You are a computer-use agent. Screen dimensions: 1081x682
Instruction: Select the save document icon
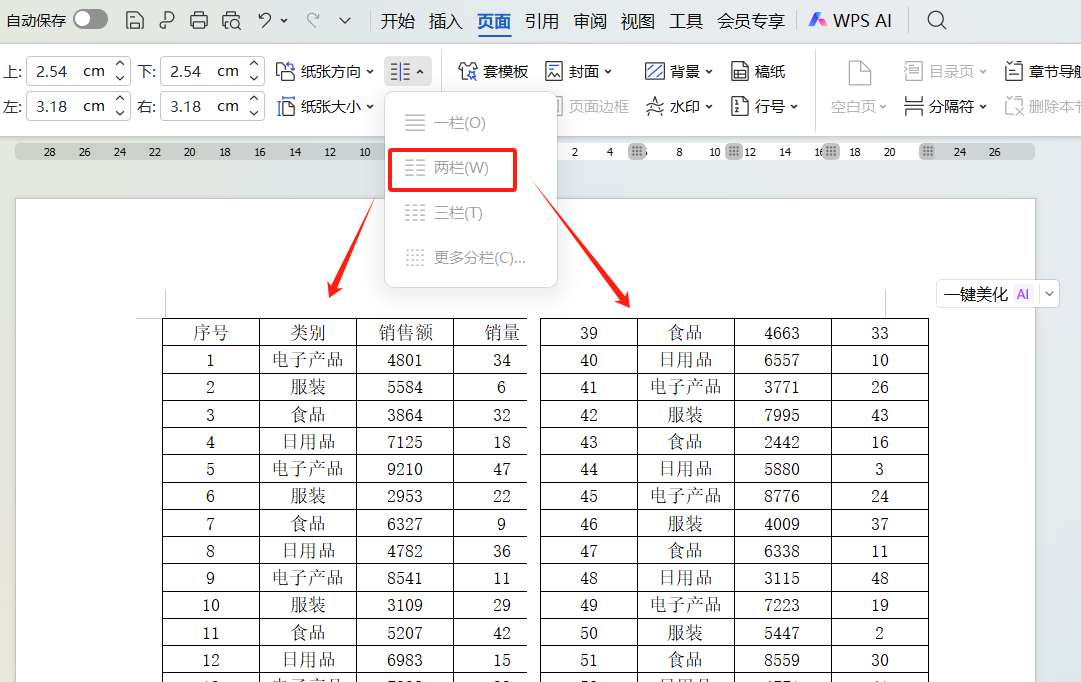pyautogui.click(x=135, y=19)
